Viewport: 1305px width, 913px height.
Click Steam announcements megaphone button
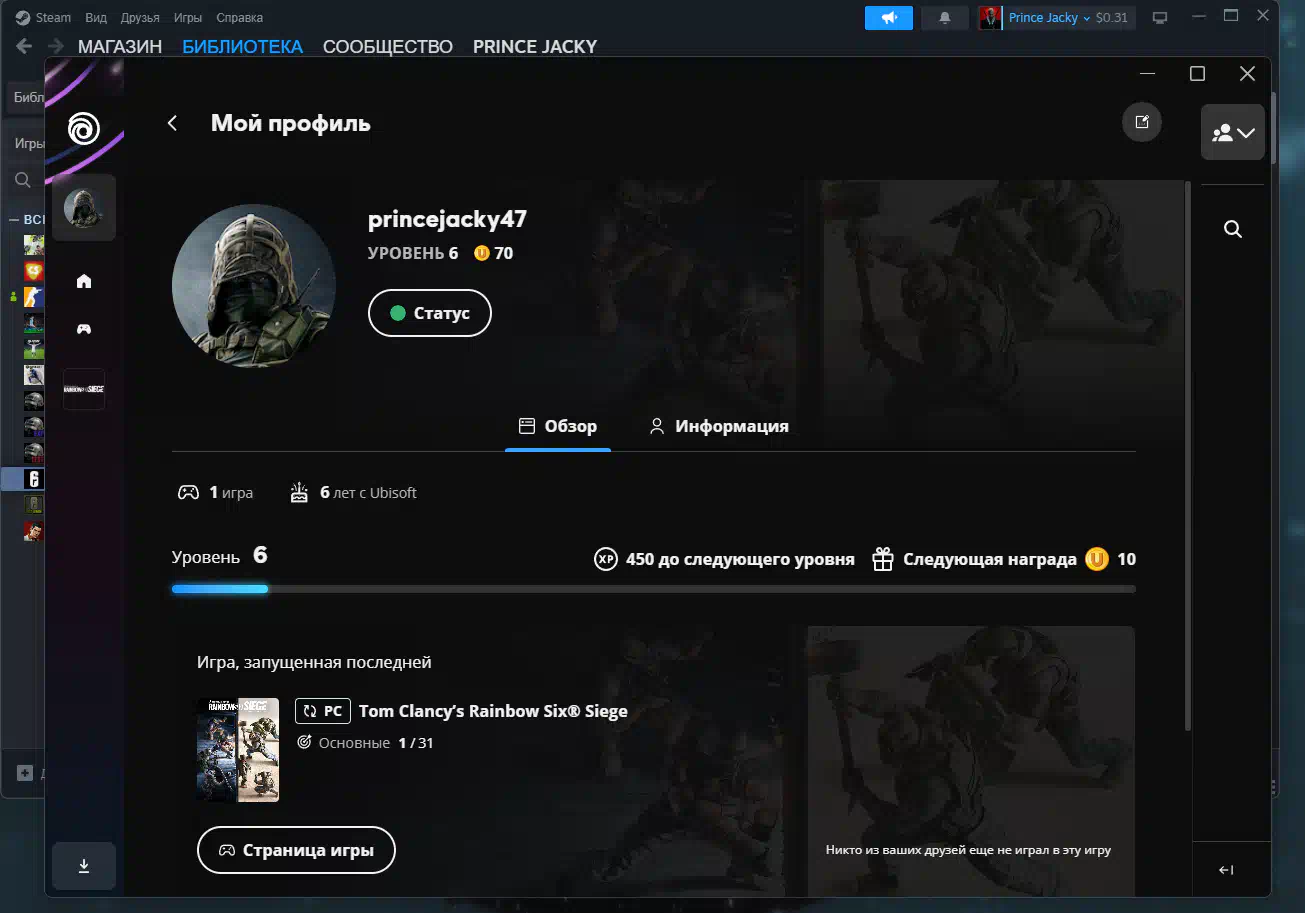point(889,18)
